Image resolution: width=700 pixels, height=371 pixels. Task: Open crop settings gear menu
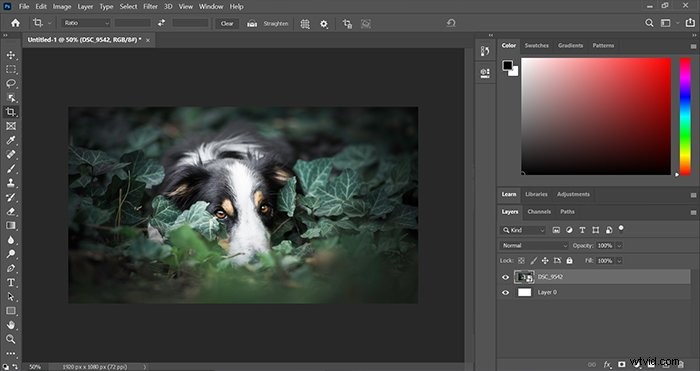(324, 24)
